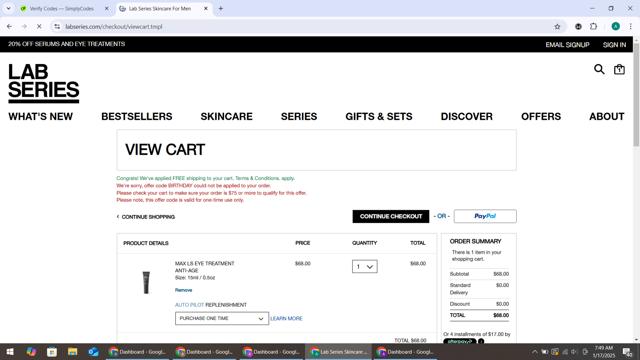The height and width of the screenshot is (360, 640).
Task: Select the ORDER SUMMARY heading
Action: coord(476,241)
